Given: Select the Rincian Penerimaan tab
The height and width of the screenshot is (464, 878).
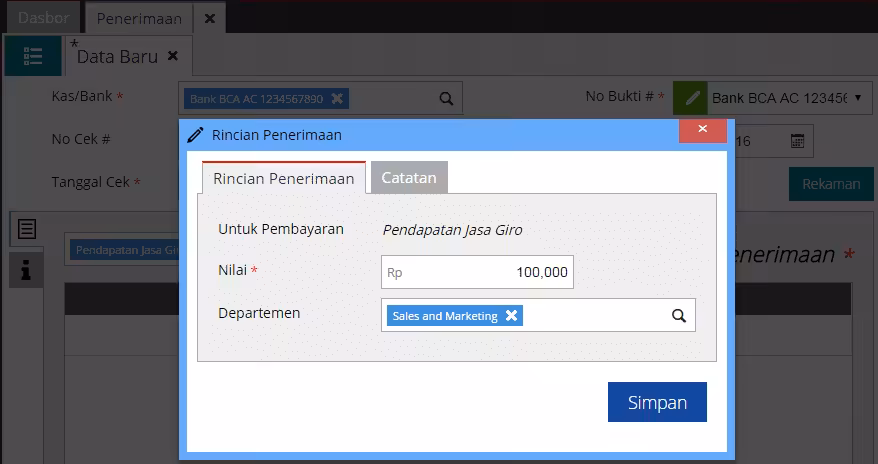Looking at the screenshot, I should [283, 178].
